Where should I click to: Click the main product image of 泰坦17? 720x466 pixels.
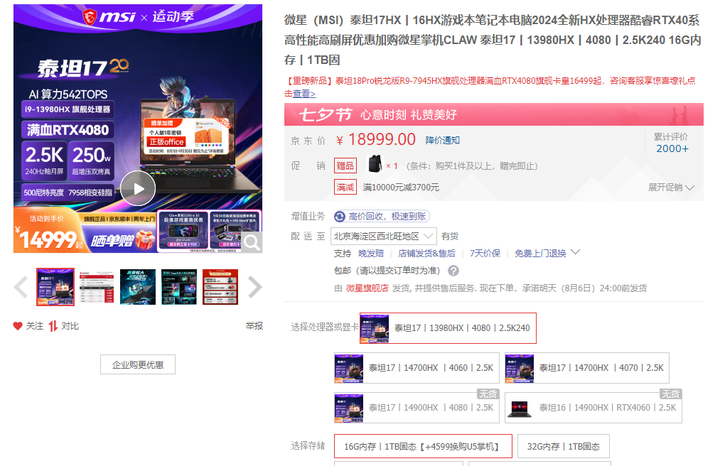pyautogui.click(x=138, y=129)
